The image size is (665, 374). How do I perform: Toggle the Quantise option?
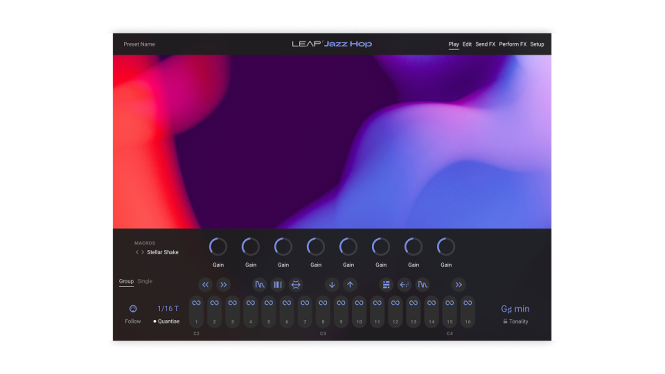click(x=166, y=321)
